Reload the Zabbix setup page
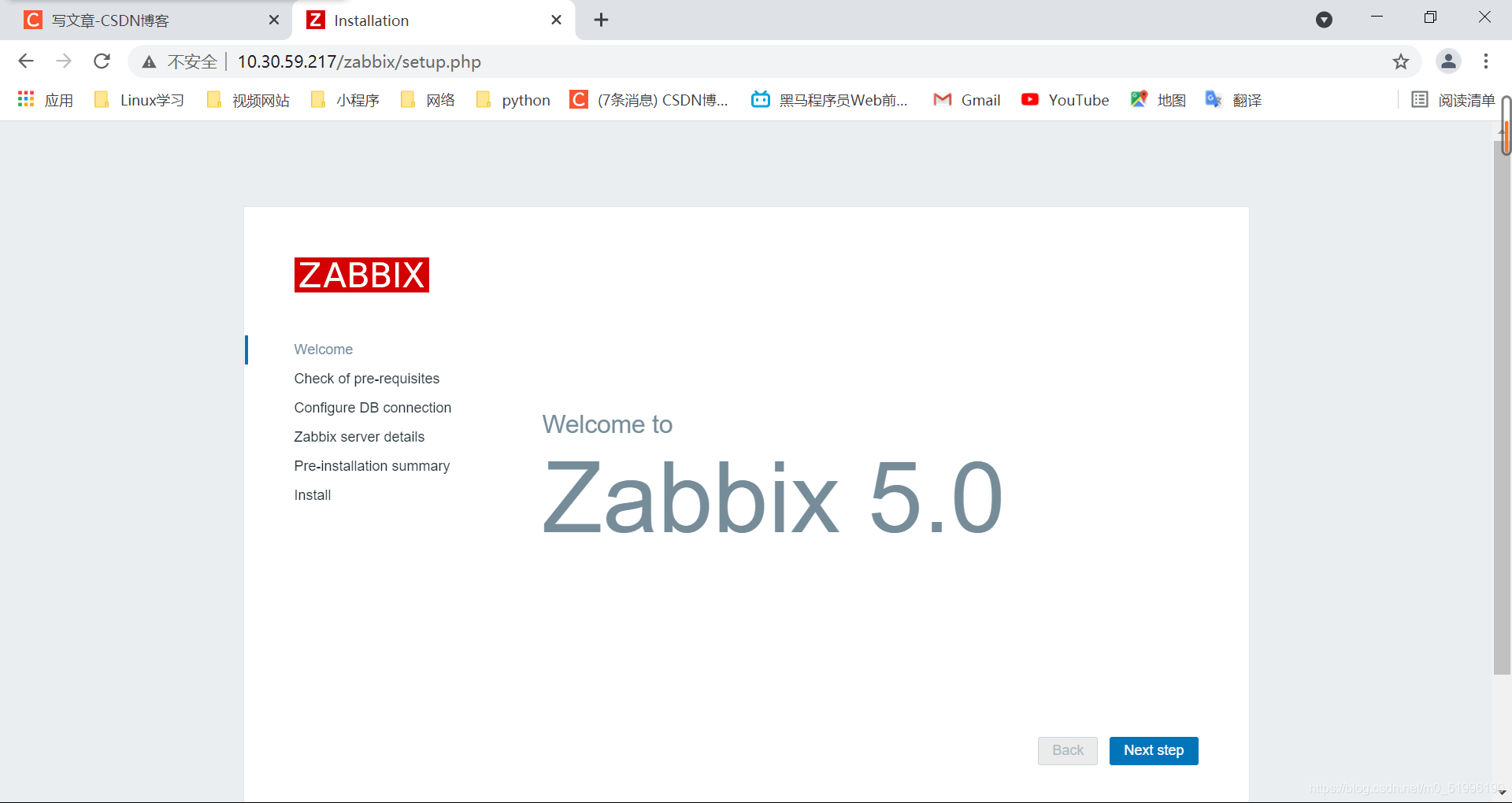 [x=102, y=61]
